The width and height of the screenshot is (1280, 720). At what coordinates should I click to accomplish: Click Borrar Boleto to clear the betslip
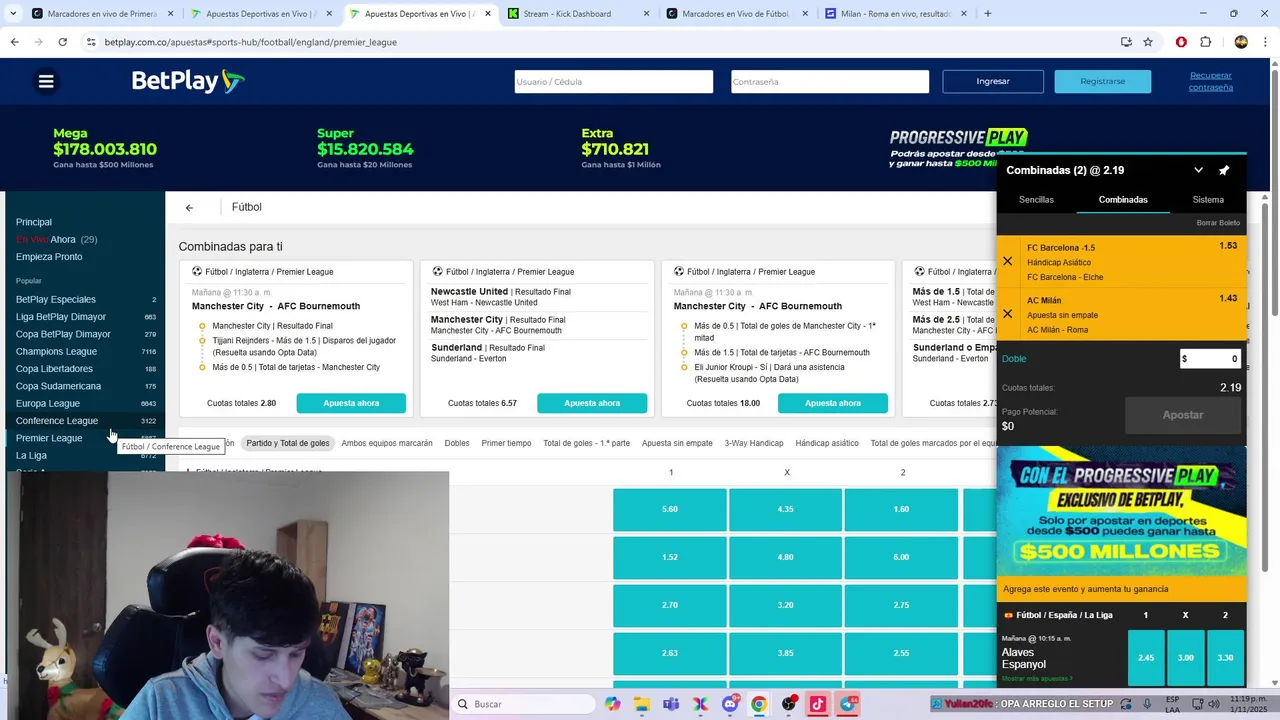pos(1218,223)
